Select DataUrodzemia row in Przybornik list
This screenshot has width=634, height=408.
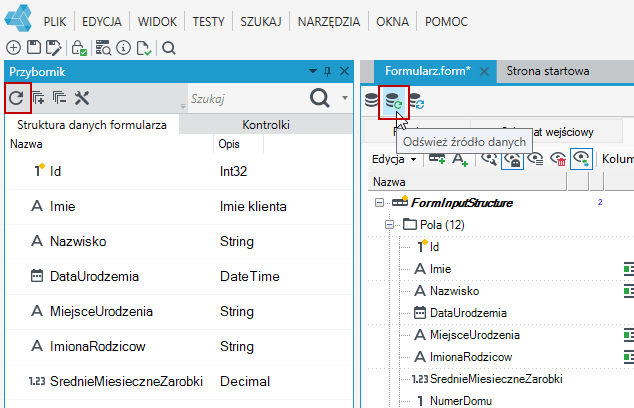179,277
